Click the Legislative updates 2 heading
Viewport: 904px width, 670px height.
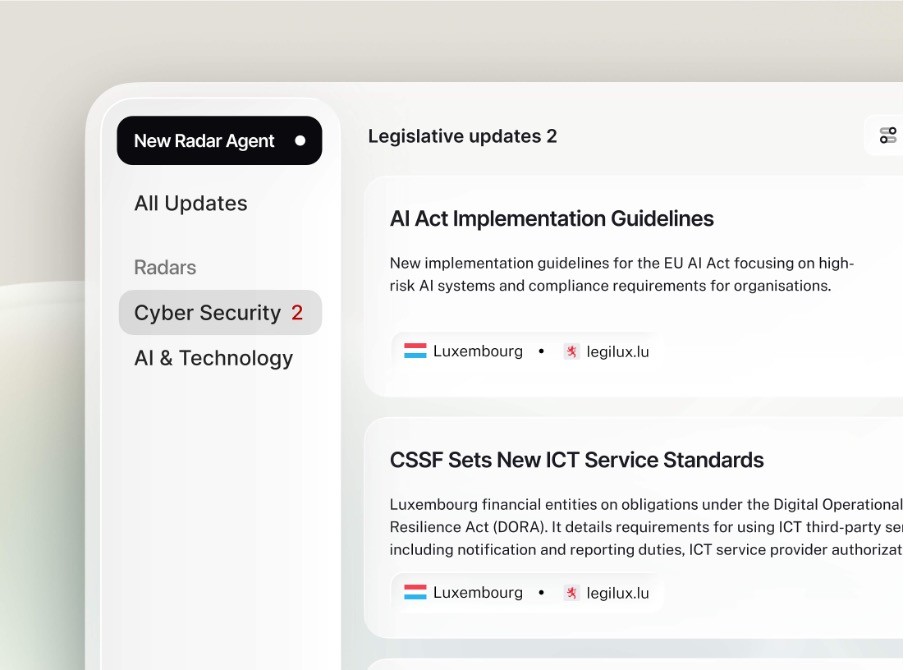(x=462, y=136)
